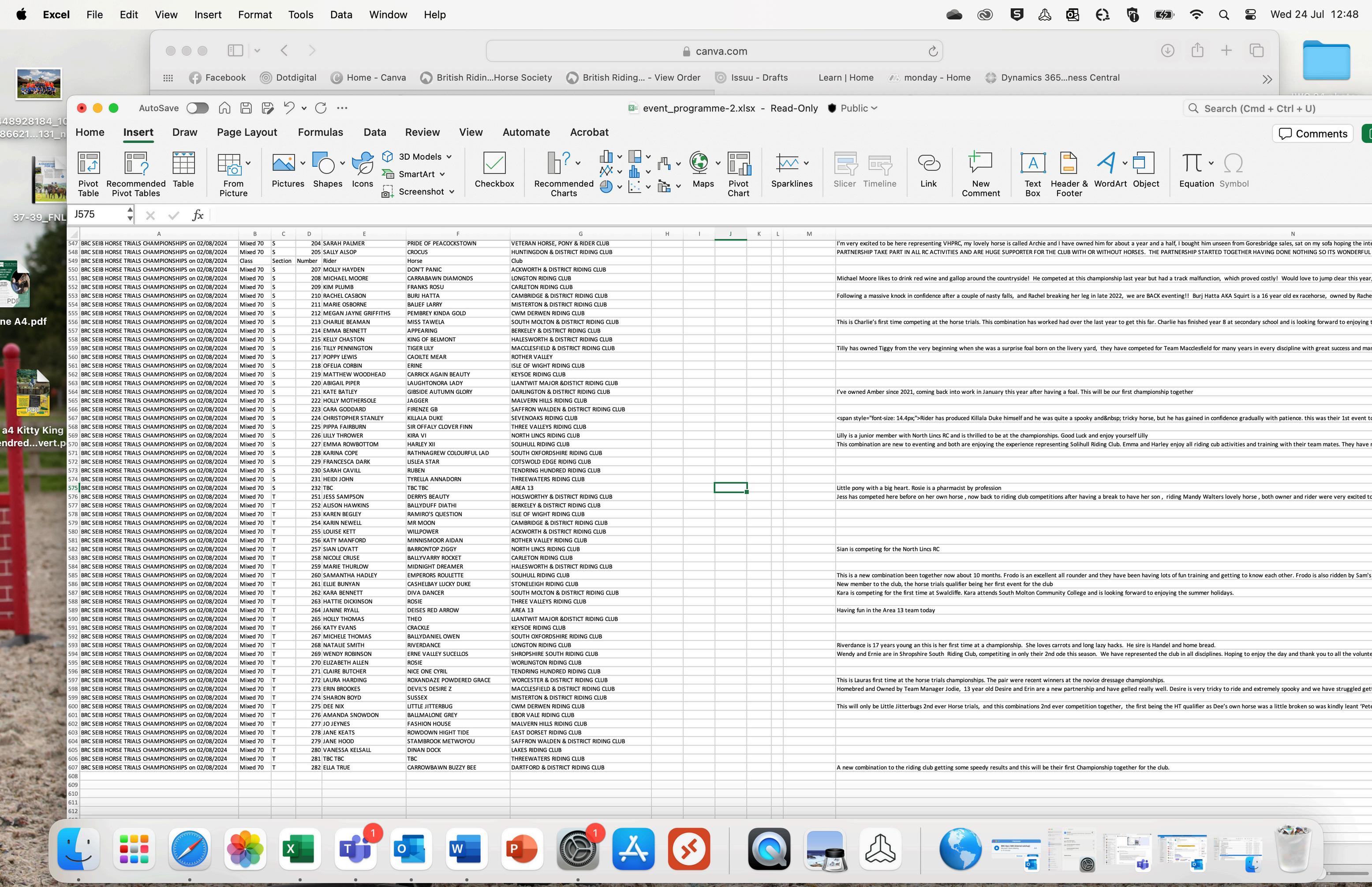The image size is (1372, 887).
Task: Open the Shapes gallery icon
Action: (324, 164)
